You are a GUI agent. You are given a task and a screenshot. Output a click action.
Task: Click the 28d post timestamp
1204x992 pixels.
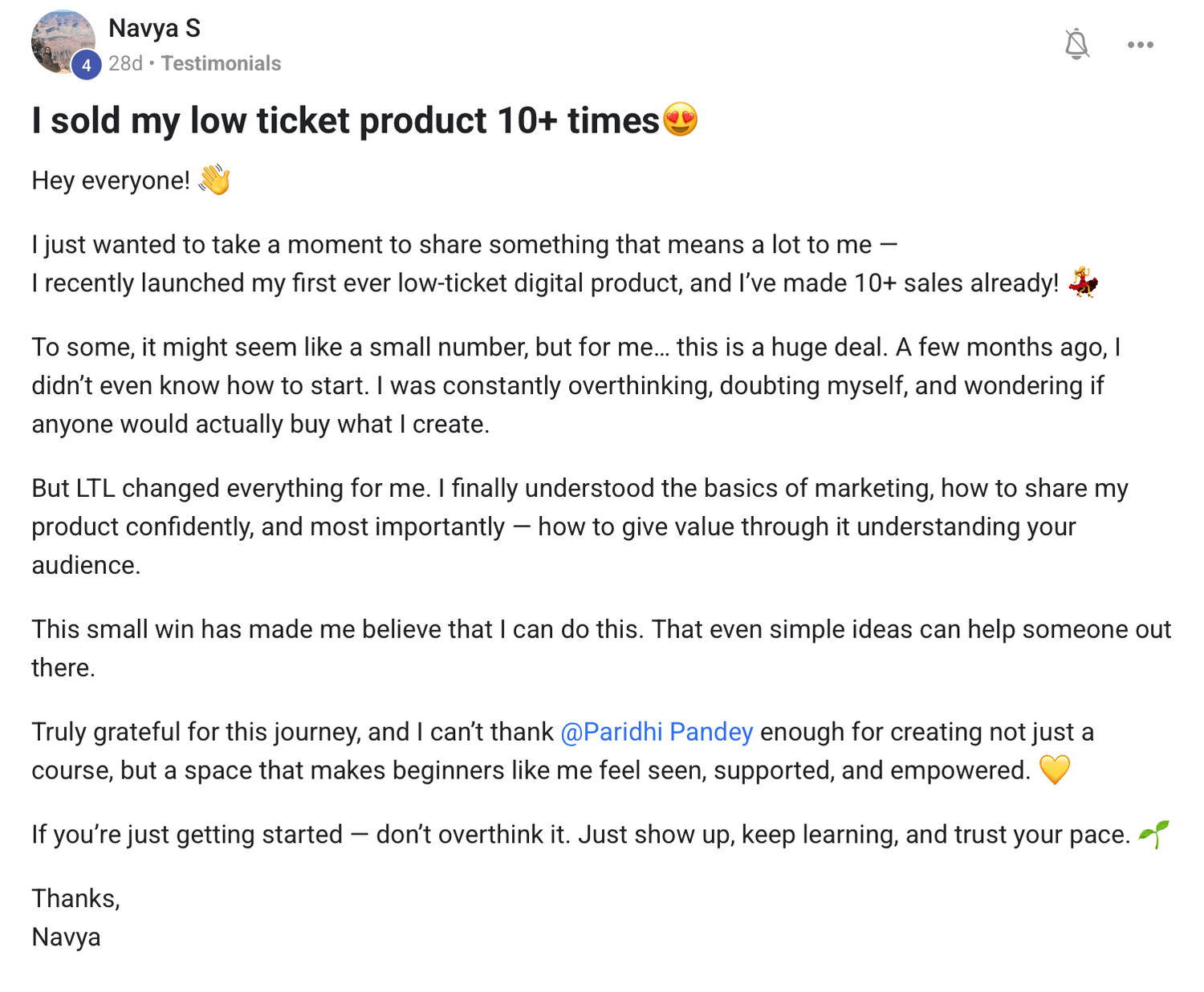point(125,63)
